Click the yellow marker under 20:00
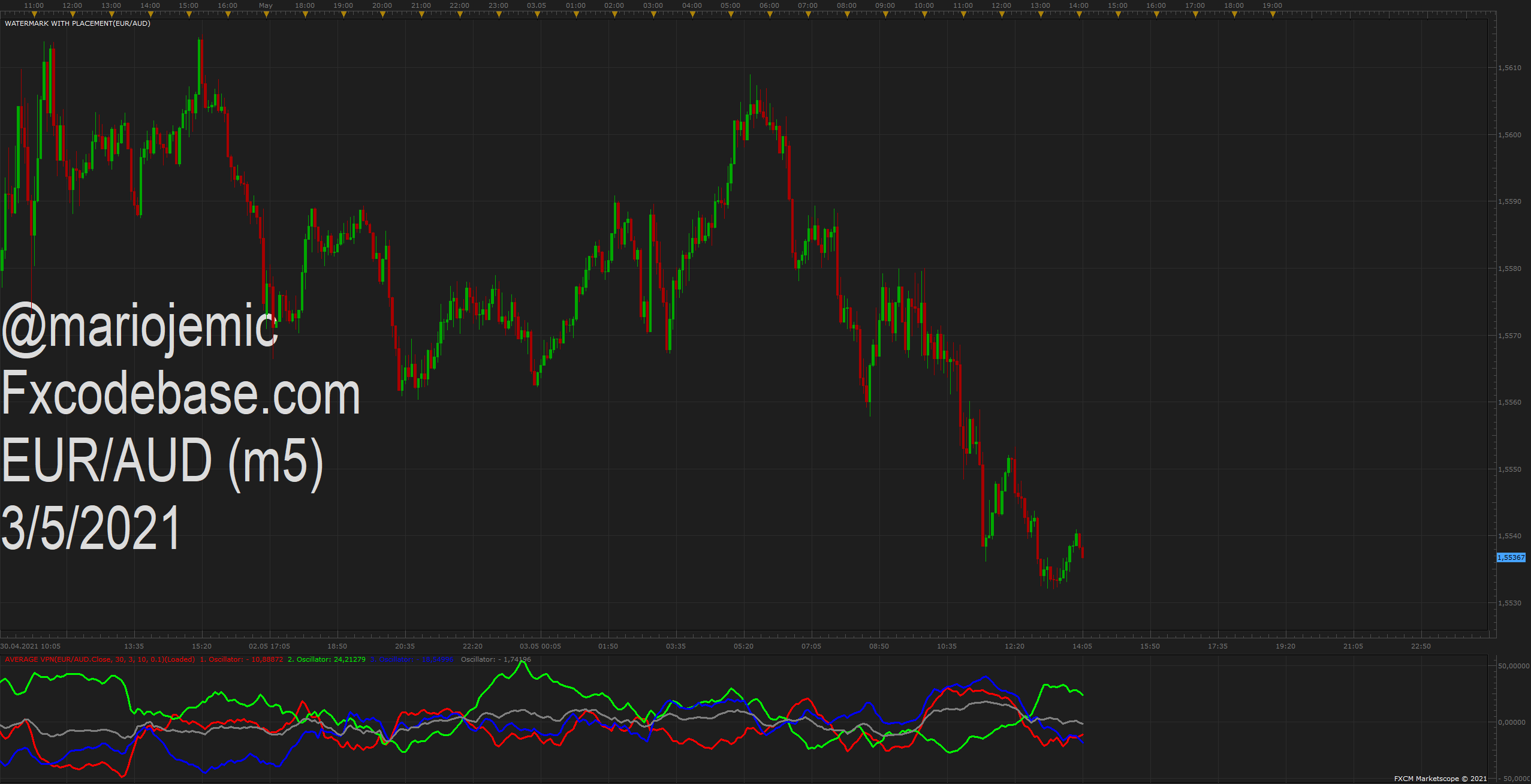The height and width of the screenshot is (784, 1531). (382, 14)
